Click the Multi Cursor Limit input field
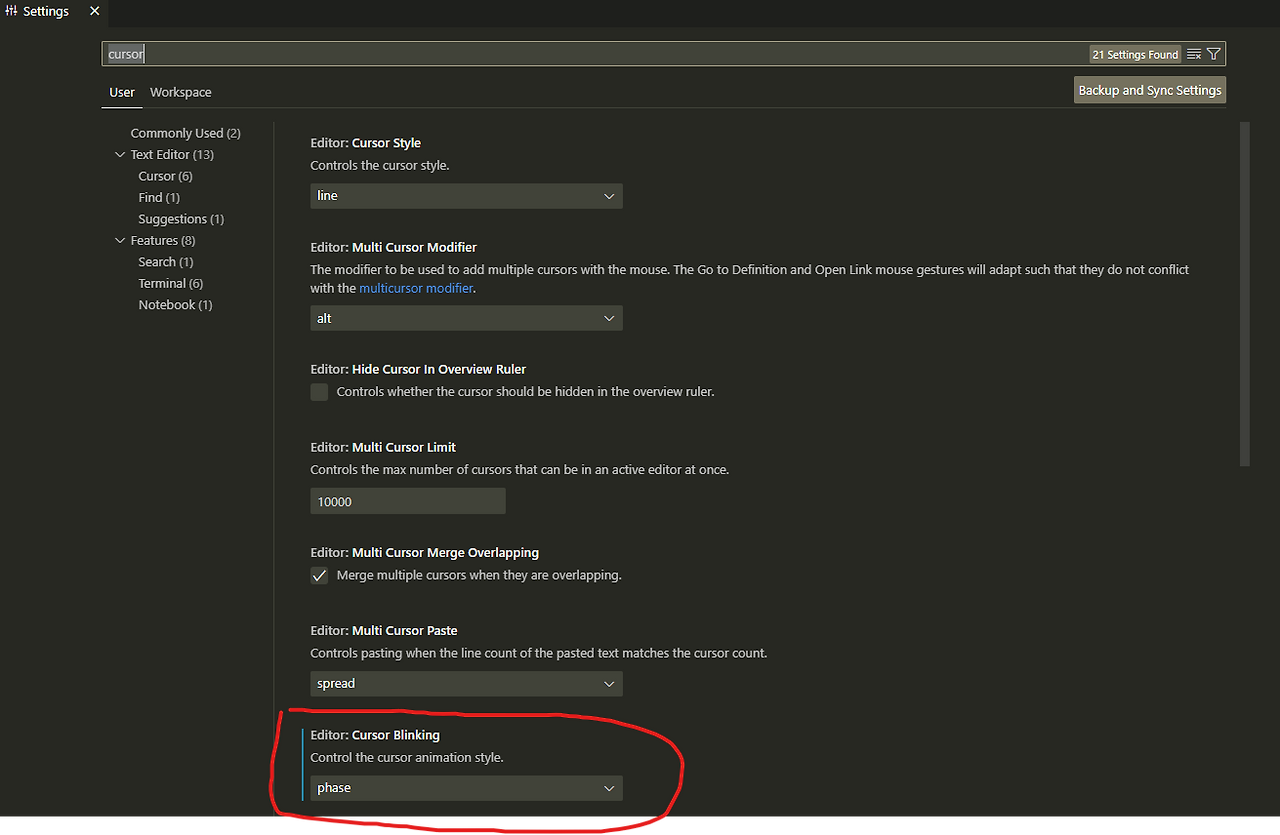This screenshot has height=835, width=1280. coord(407,500)
